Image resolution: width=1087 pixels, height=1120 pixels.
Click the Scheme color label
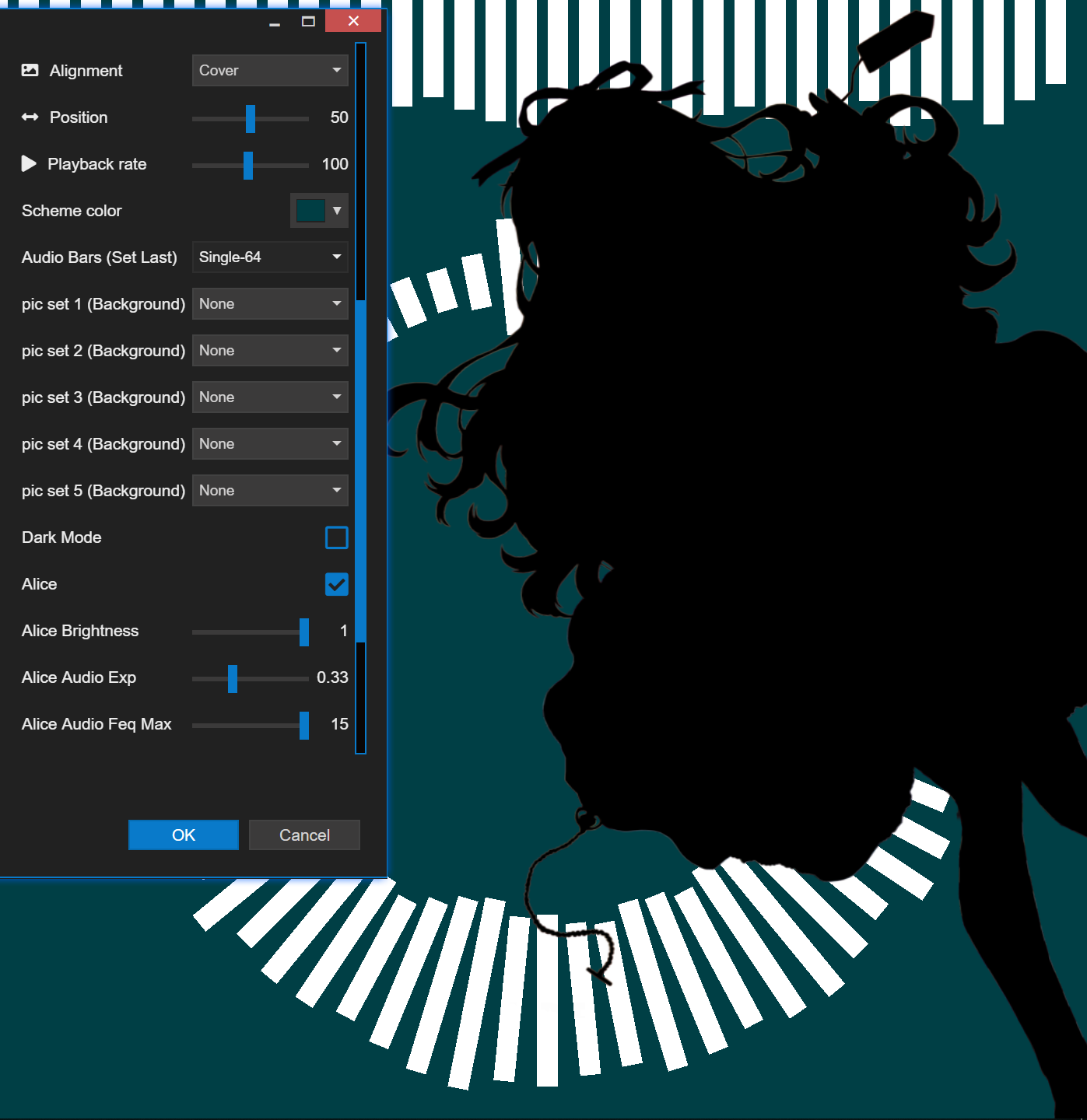coord(72,211)
